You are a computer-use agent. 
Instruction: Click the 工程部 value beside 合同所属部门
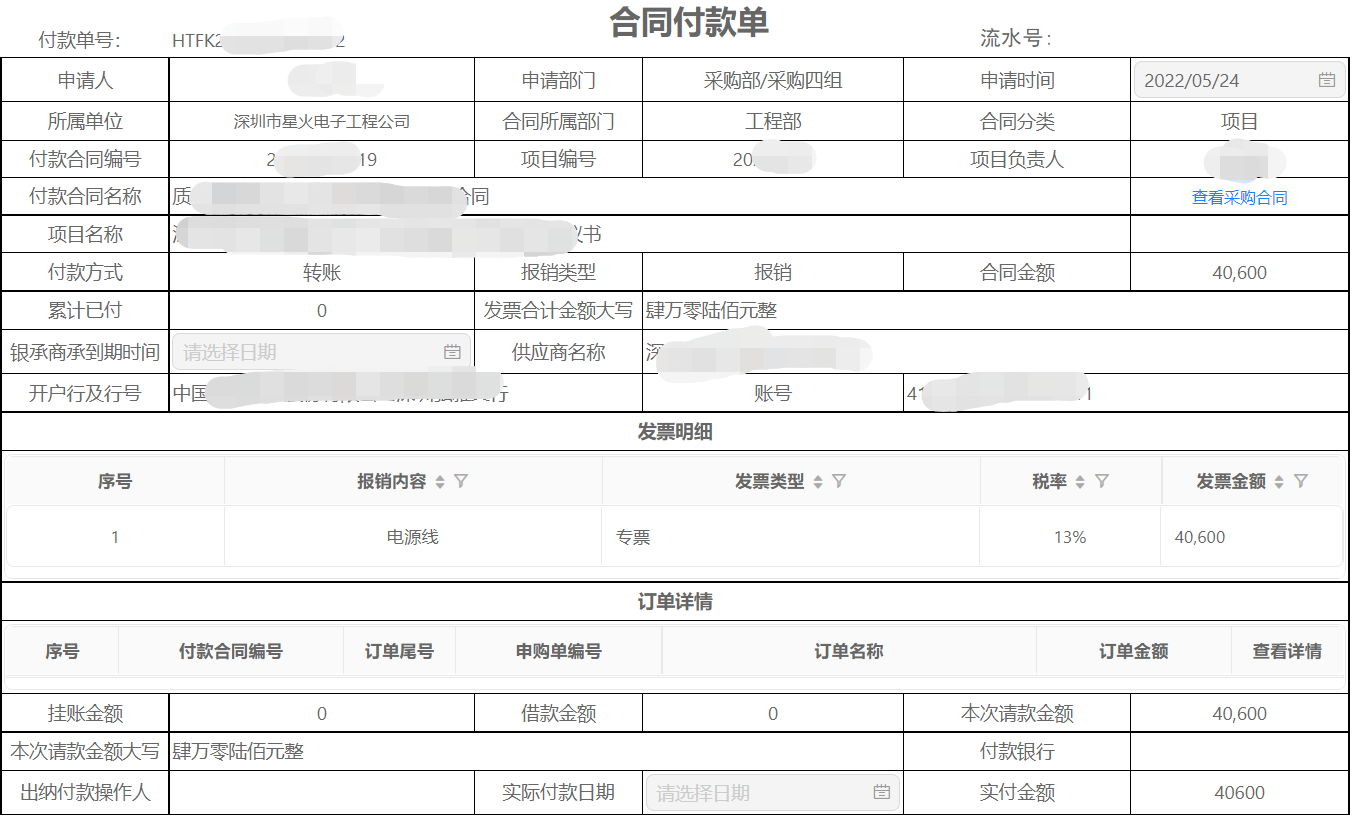[773, 122]
